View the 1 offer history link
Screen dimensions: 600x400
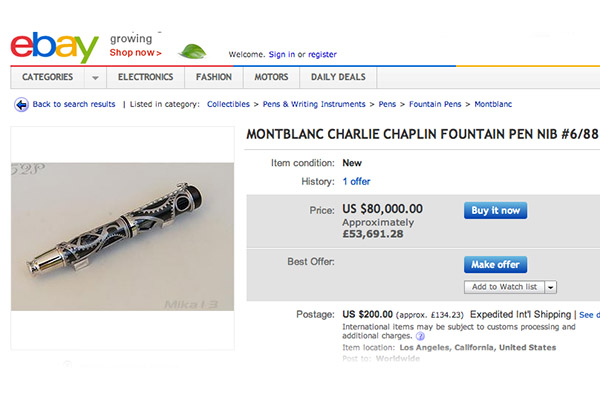358,182
